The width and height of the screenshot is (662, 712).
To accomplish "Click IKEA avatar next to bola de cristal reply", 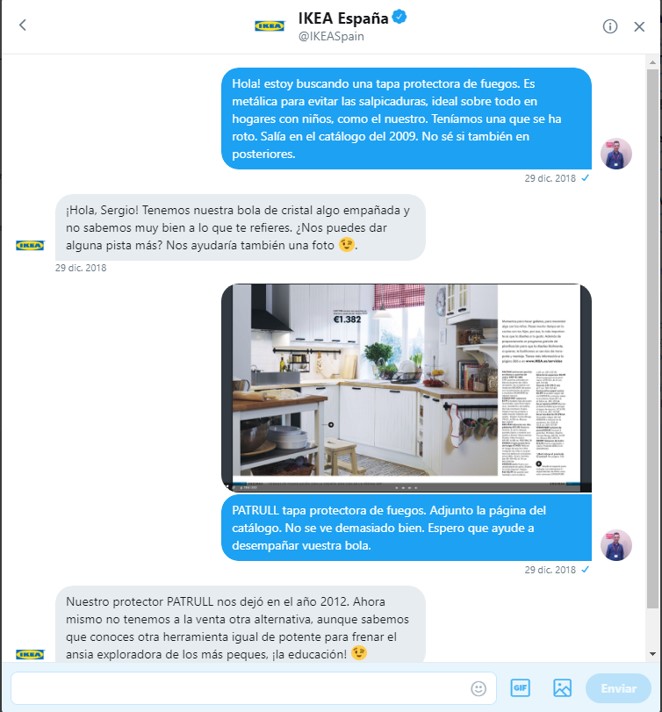I will click(x=30, y=245).
